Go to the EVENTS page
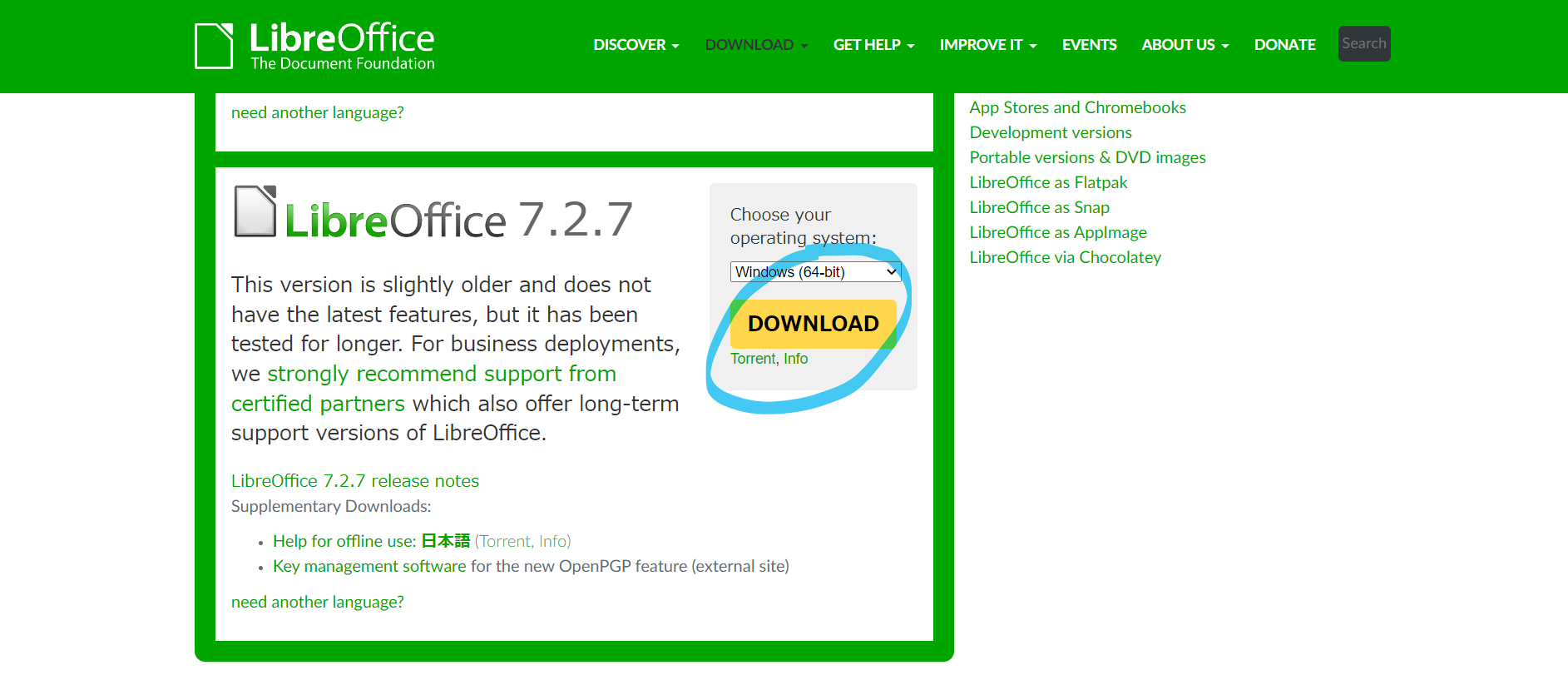 (x=1089, y=45)
